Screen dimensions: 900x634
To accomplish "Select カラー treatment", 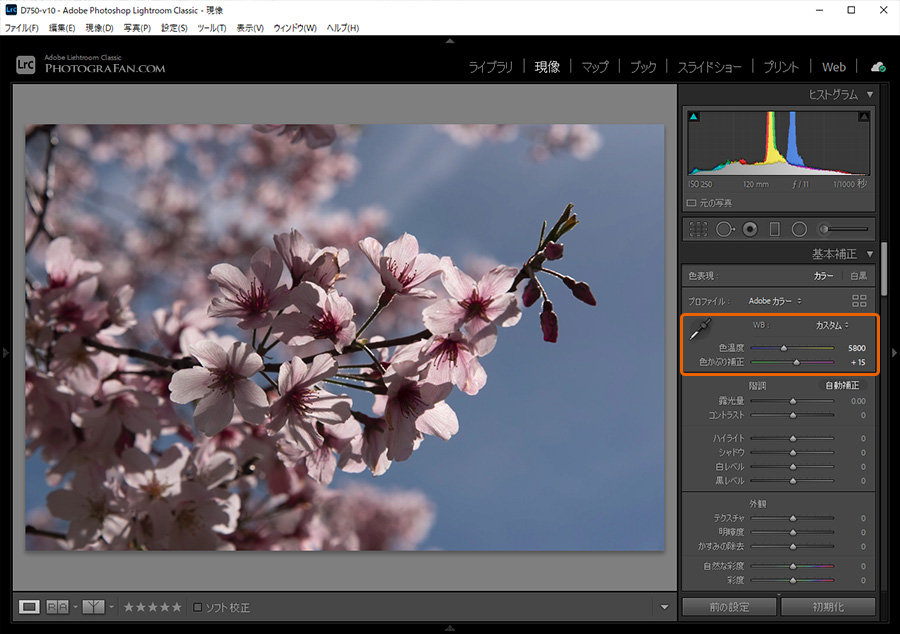I will click(823, 275).
